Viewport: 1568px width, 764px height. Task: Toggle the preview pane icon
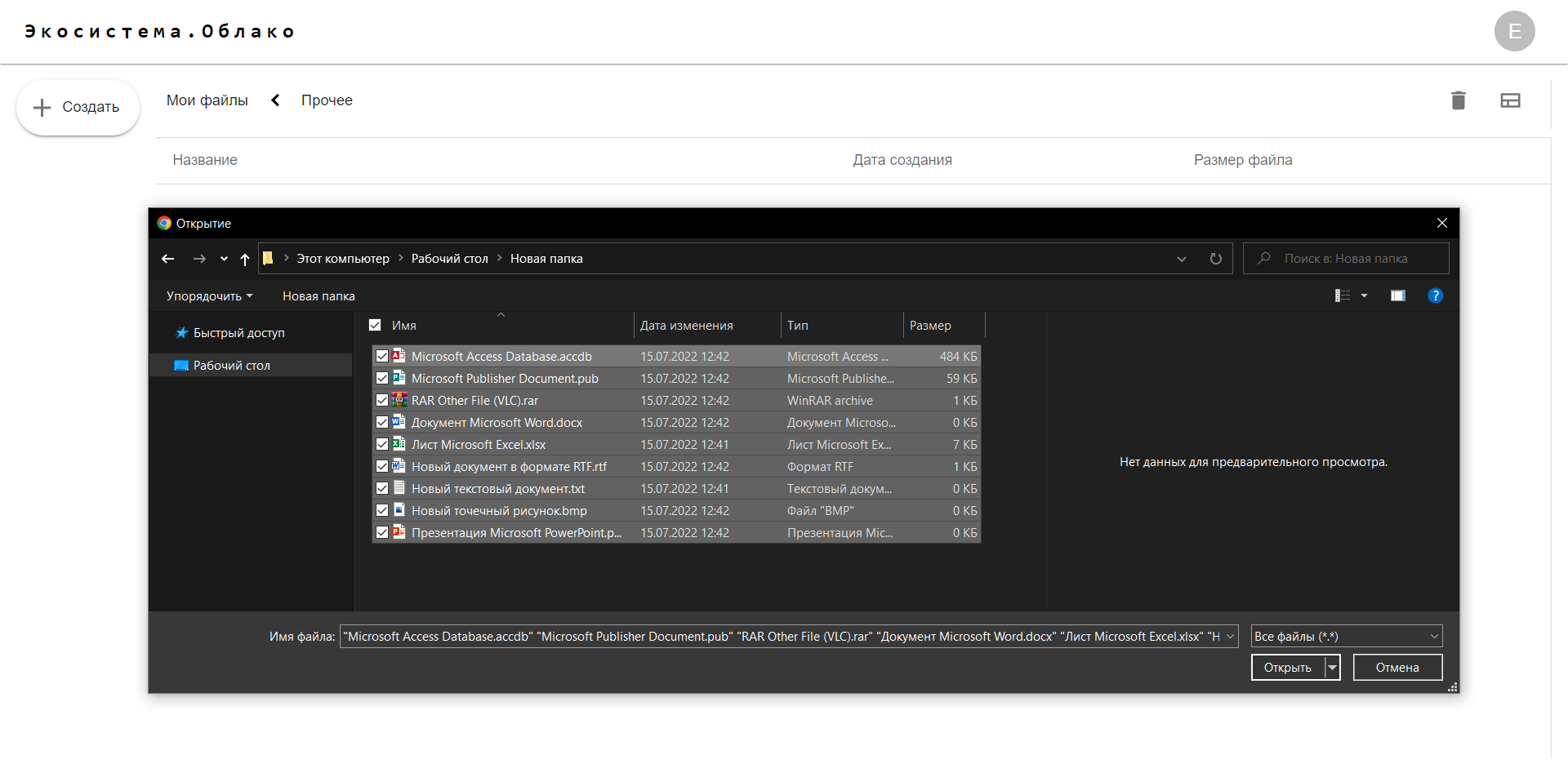click(1398, 295)
